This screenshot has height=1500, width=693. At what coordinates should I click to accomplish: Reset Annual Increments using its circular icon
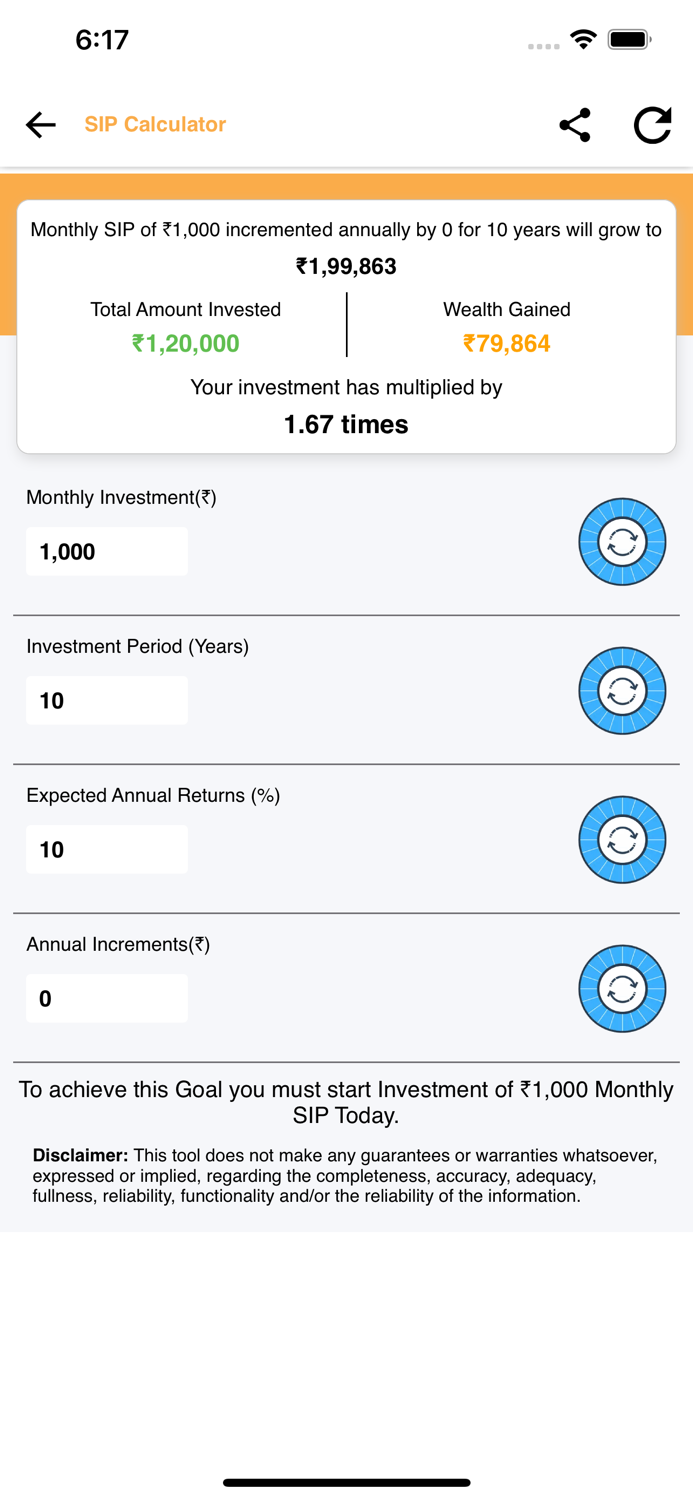(x=621, y=988)
